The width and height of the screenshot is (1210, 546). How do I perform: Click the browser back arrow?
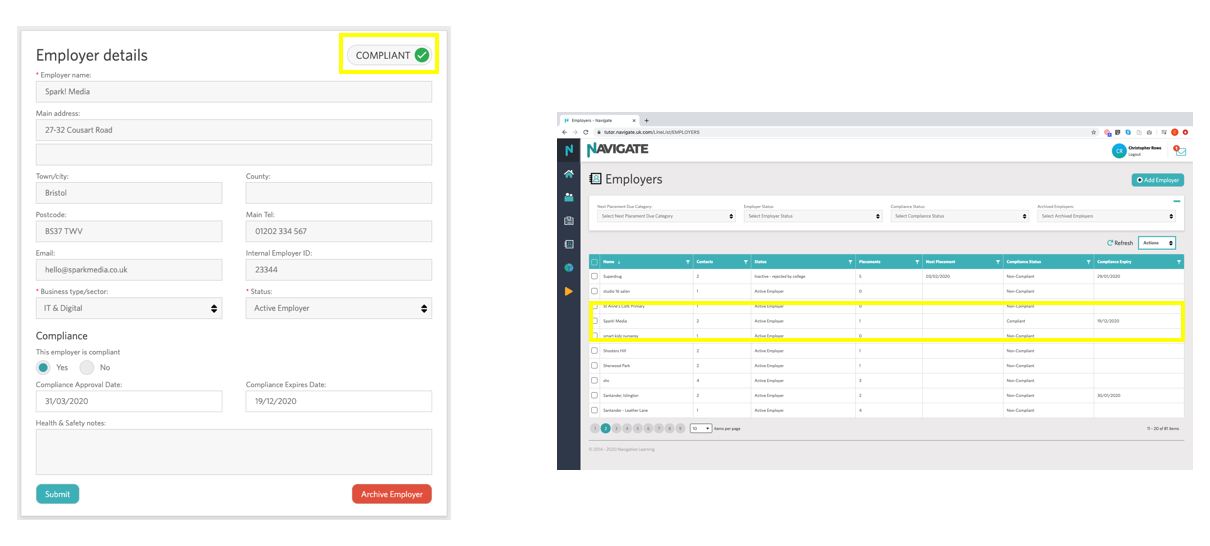click(x=564, y=132)
